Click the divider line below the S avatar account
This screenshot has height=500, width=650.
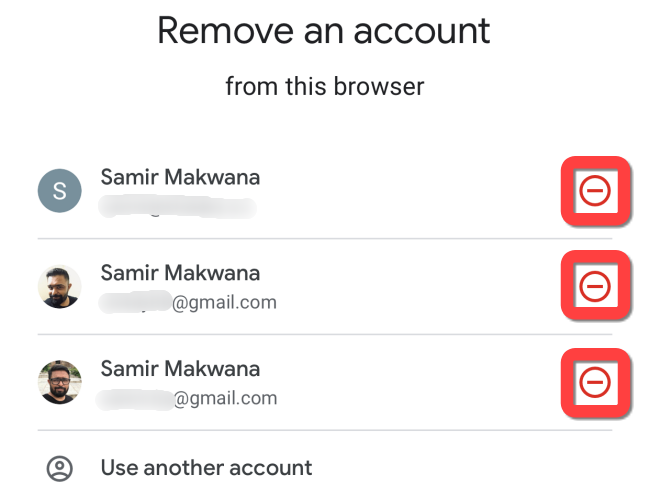point(324,239)
